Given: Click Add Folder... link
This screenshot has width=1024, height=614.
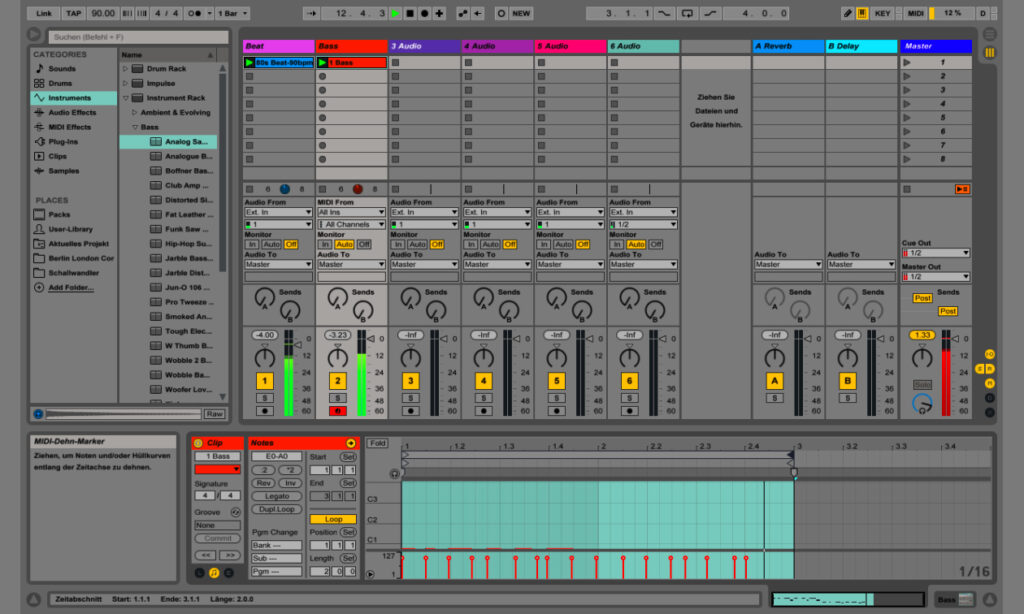Looking at the screenshot, I should (x=71, y=287).
